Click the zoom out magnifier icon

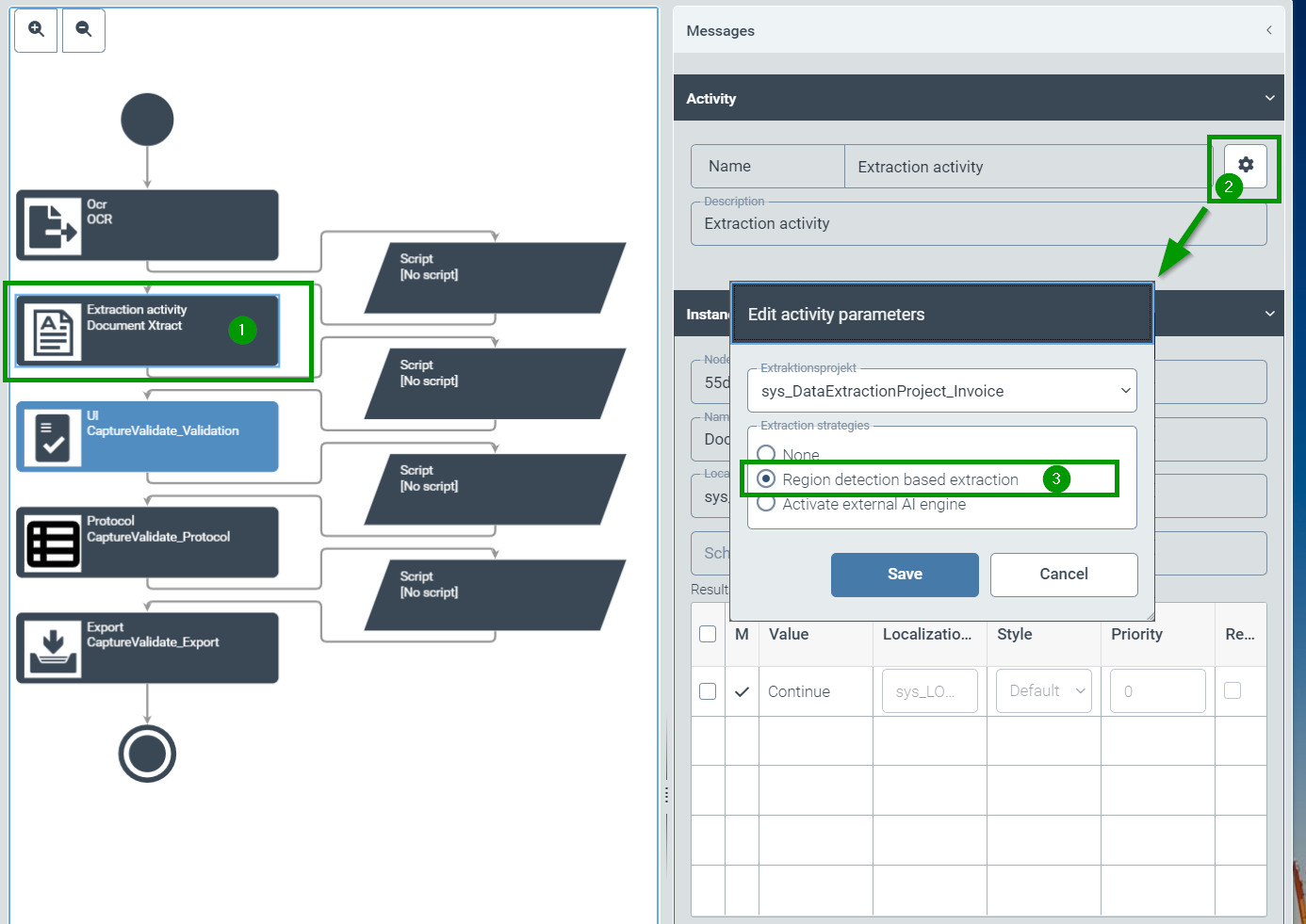point(84,30)
